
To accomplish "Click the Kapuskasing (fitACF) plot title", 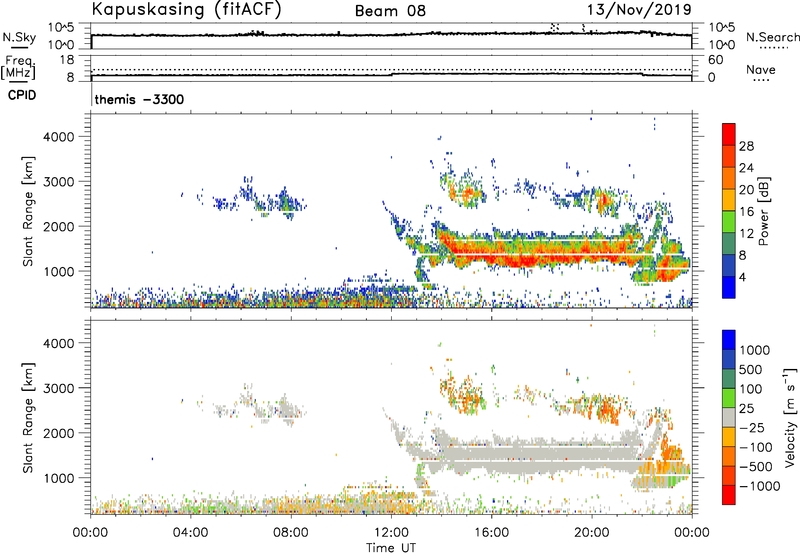I will point(186,10).
